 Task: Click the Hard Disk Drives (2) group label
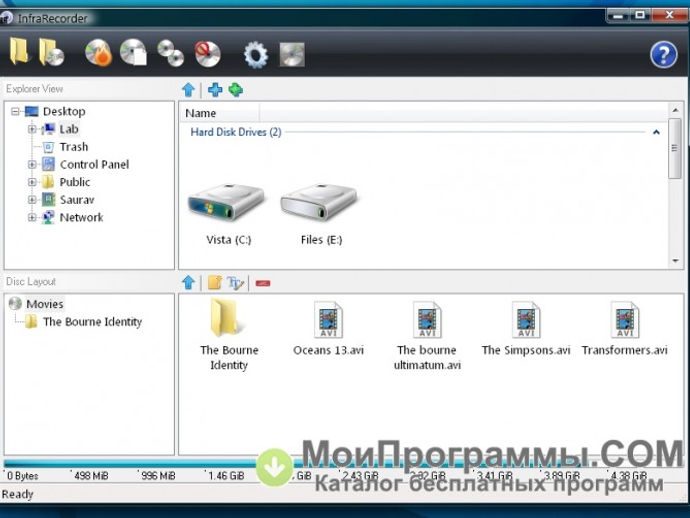point(235,132)
